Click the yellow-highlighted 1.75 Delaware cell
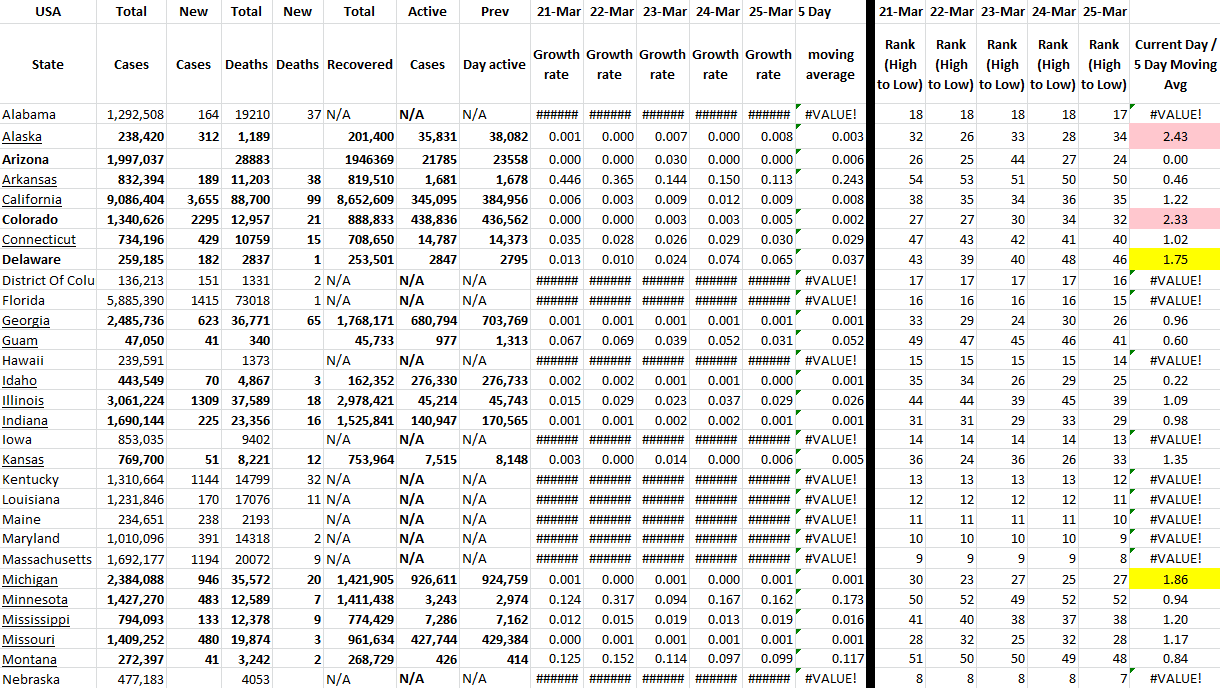 click(x=1175, y=260)
